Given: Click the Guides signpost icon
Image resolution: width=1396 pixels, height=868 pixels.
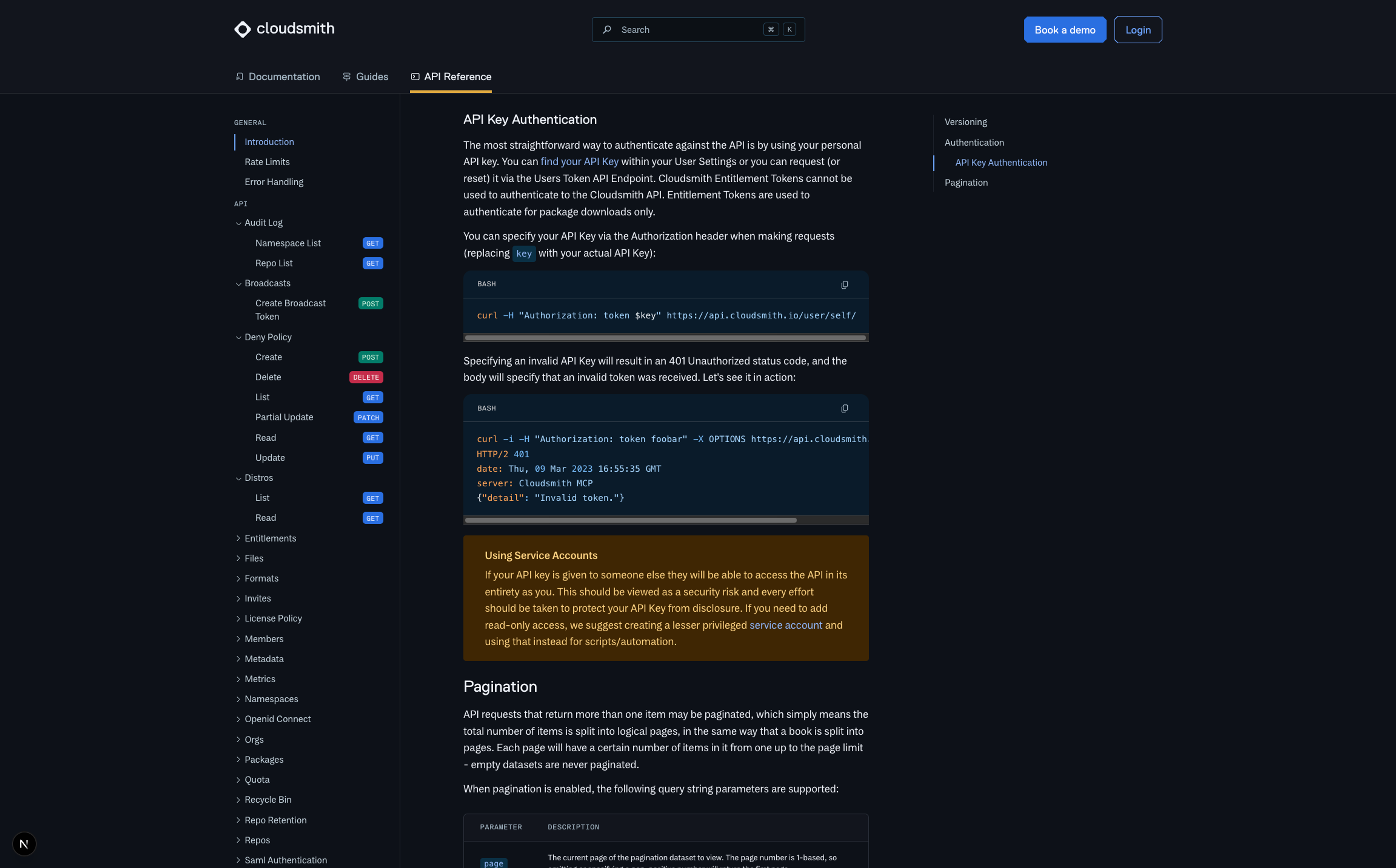Looking at the screenshot, I should click(347, 76).
